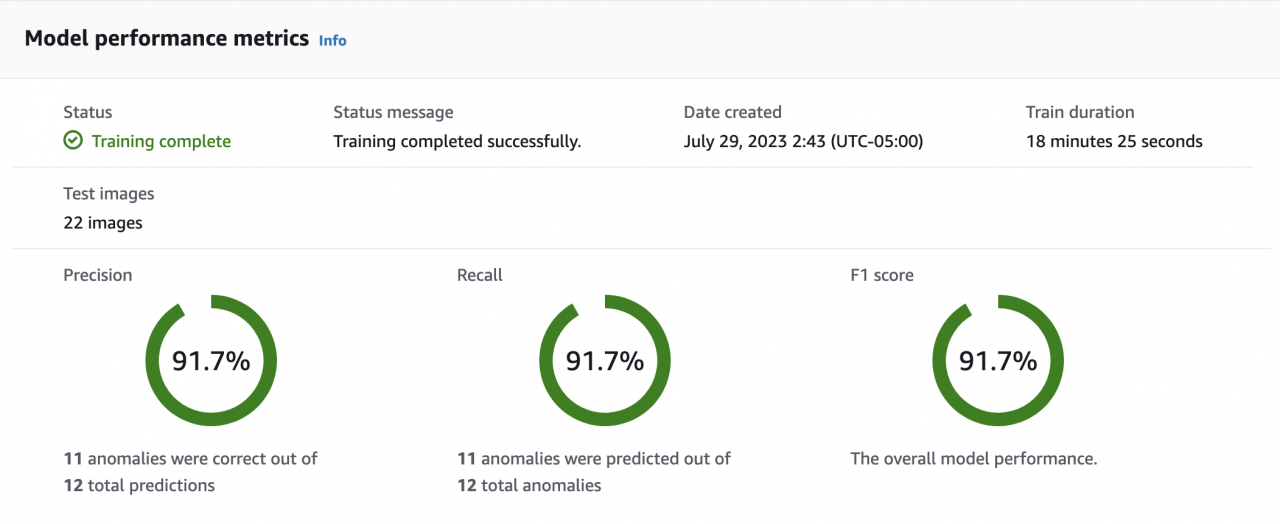Image resolution: width=1280 pixels, height=524 pixels.
Task: Select the train duration 18 minutes 25 seconds
Action: 1114,141
